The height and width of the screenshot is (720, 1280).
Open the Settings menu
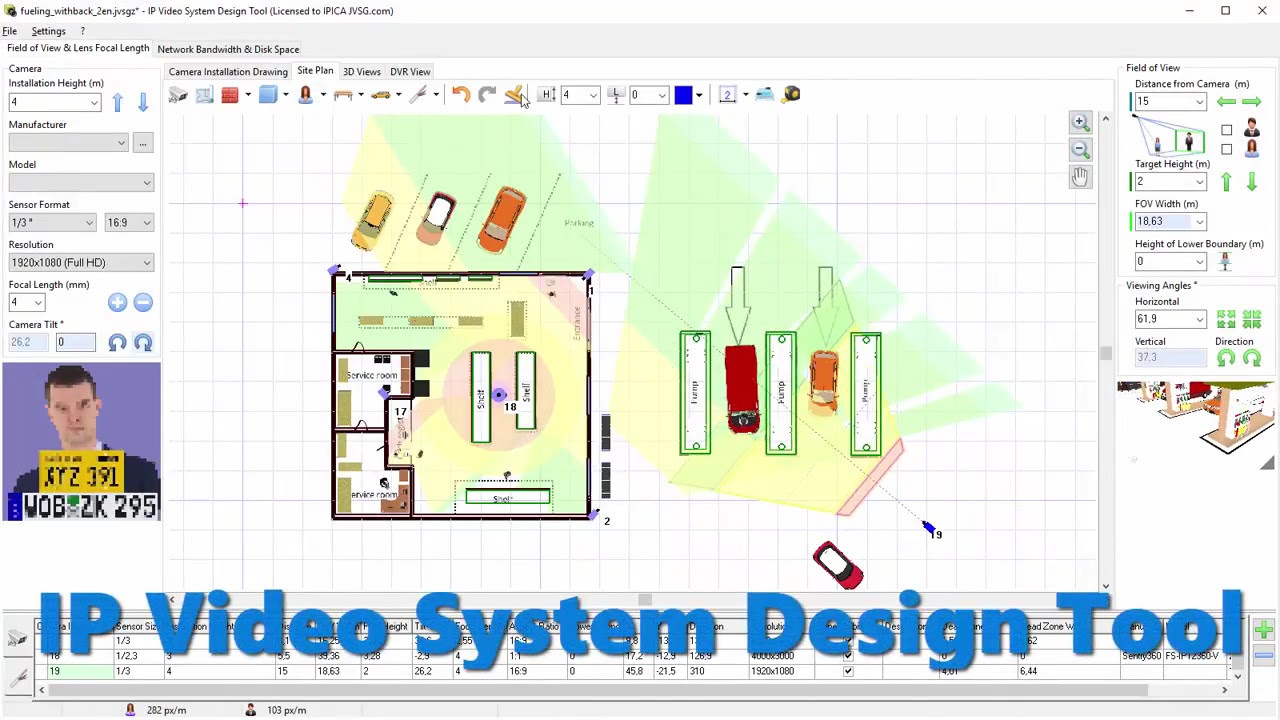click(48, 31)
